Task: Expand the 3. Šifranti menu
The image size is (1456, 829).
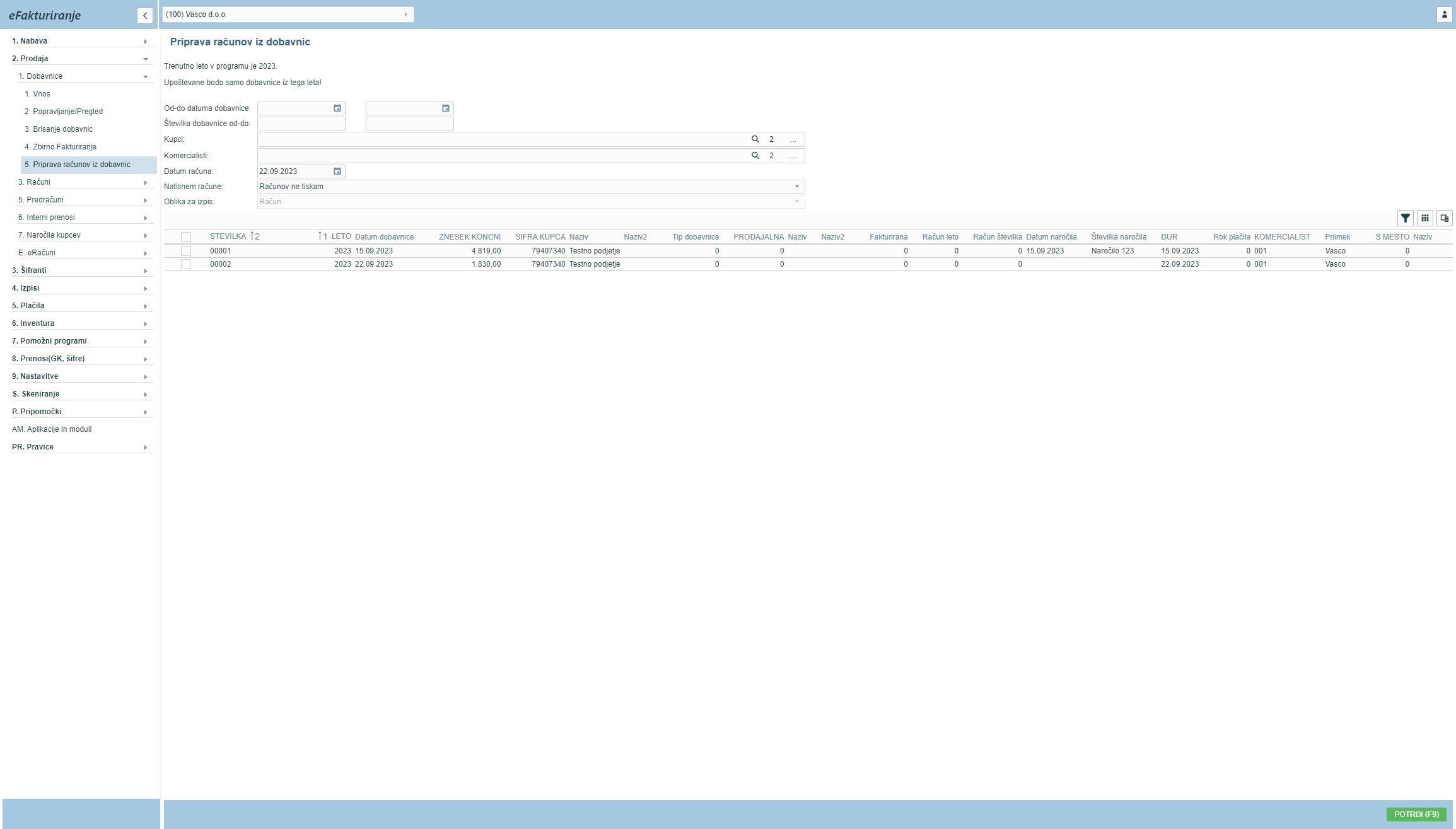Action: point(82,270)
